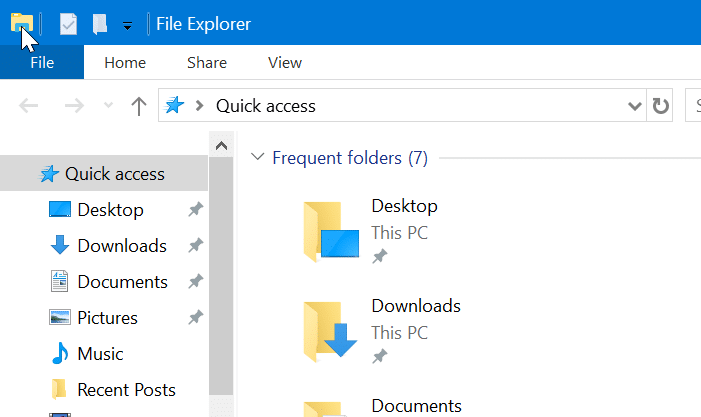Click the Frequent folders (7) header
The height and width of the screenshot is (417, 701).
point(350,158)
